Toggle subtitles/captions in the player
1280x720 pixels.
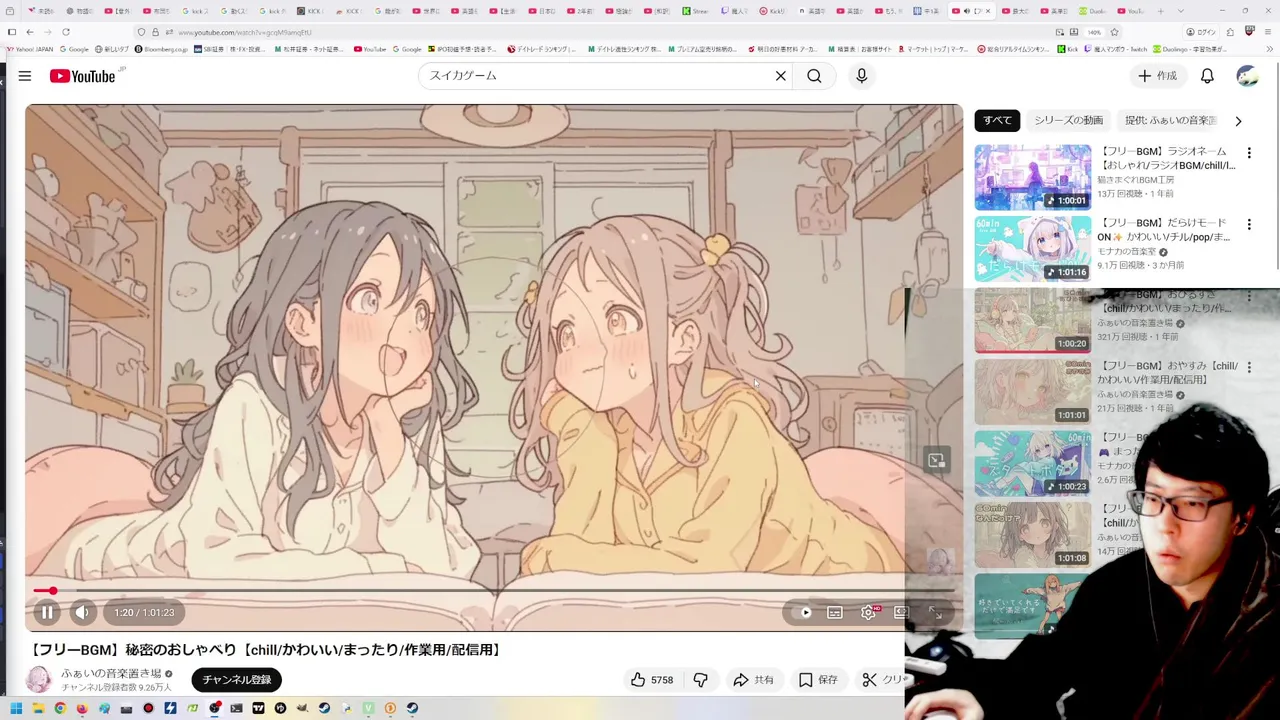pos(835,612)
